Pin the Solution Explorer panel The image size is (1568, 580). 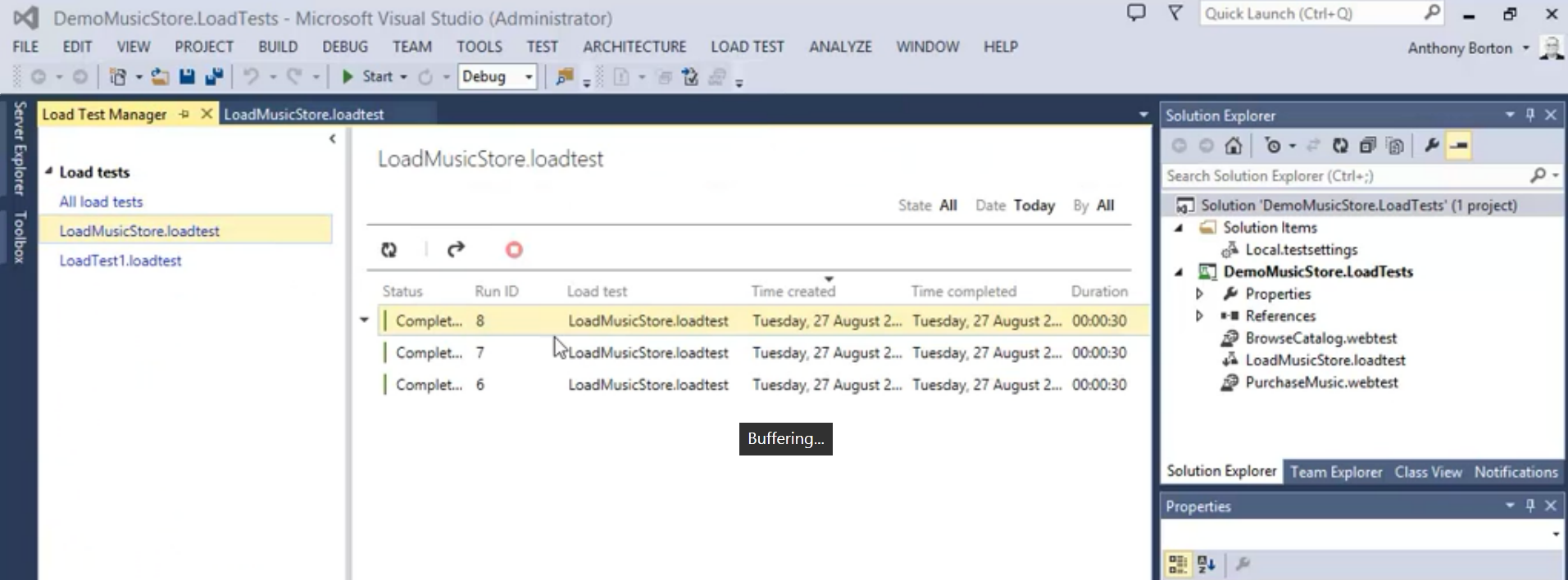coord(1529,116)
